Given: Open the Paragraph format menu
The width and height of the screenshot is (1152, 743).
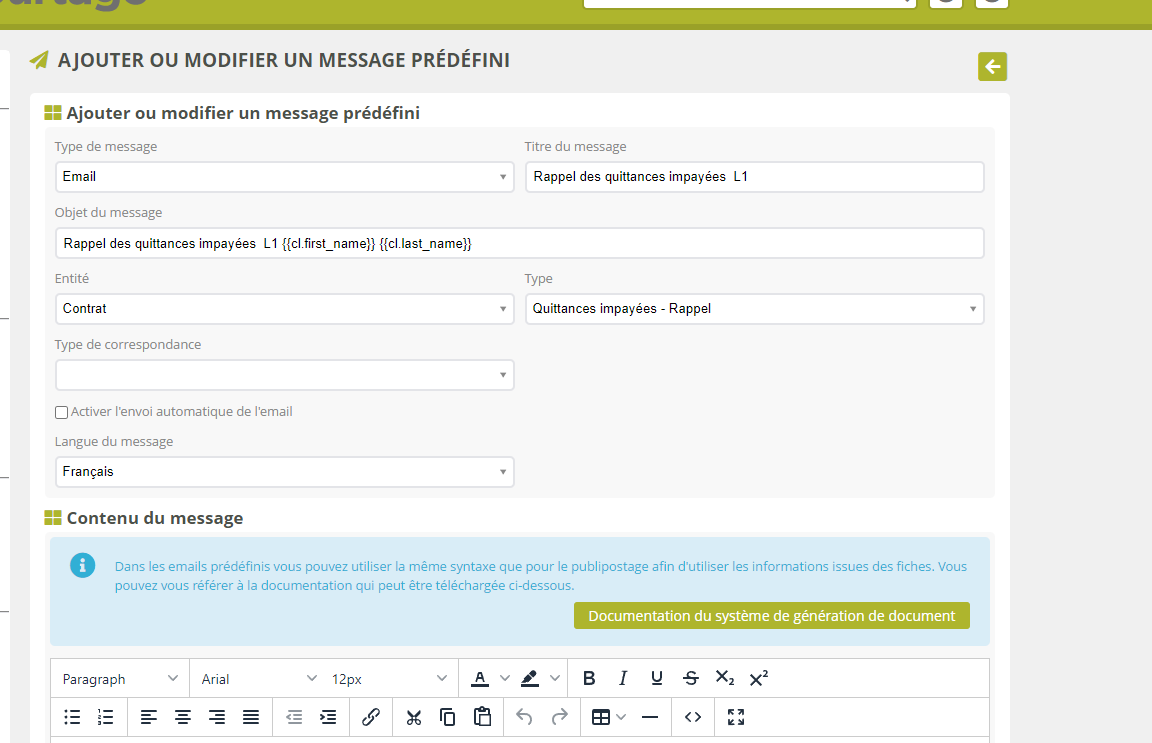Looking at the screenshot, I should point(120,679).
